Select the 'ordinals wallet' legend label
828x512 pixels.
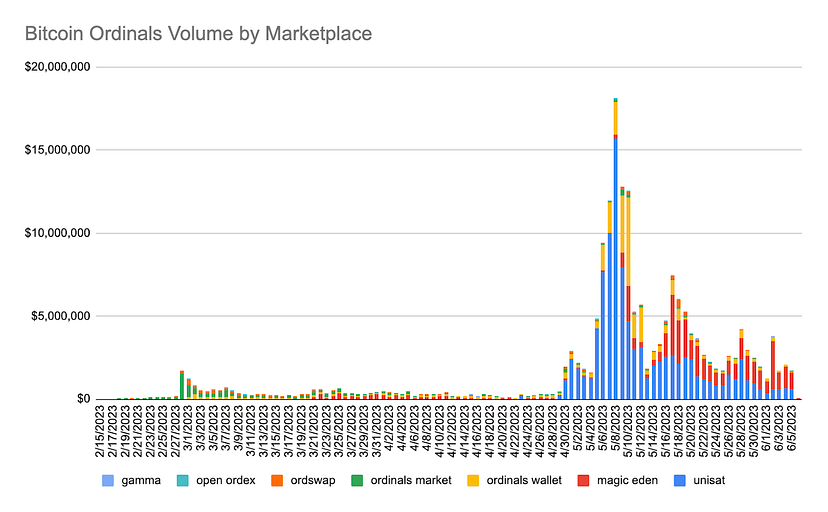(x=524, y=481)
